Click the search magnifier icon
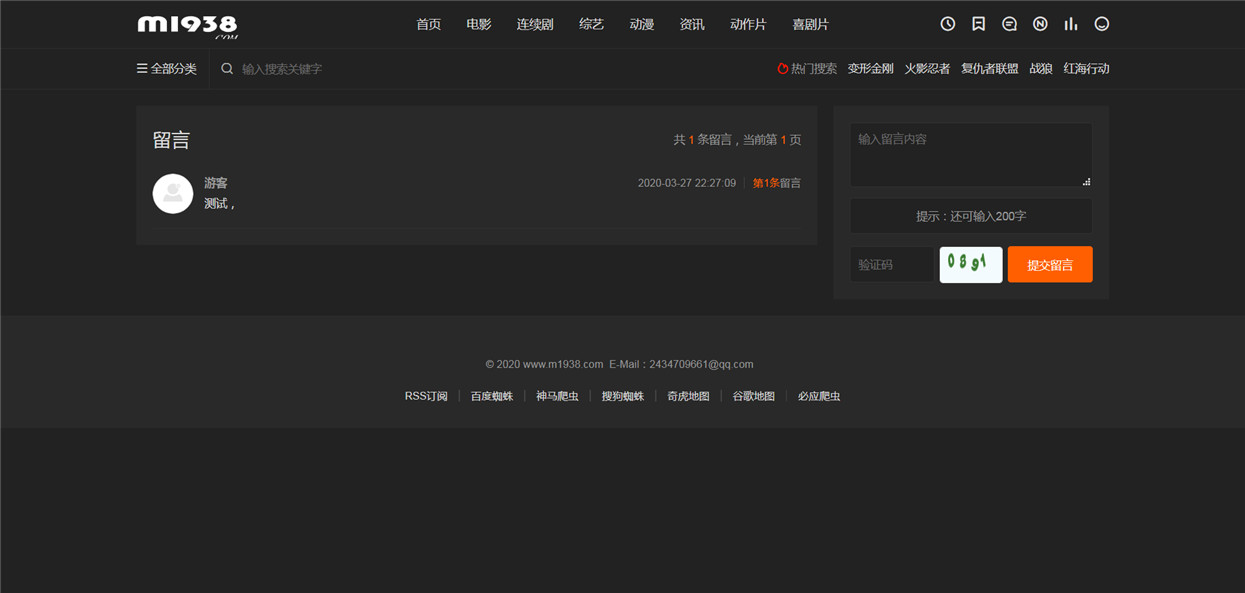The image size is (1245, 593). pyautogui.click(x=227, y=69)
